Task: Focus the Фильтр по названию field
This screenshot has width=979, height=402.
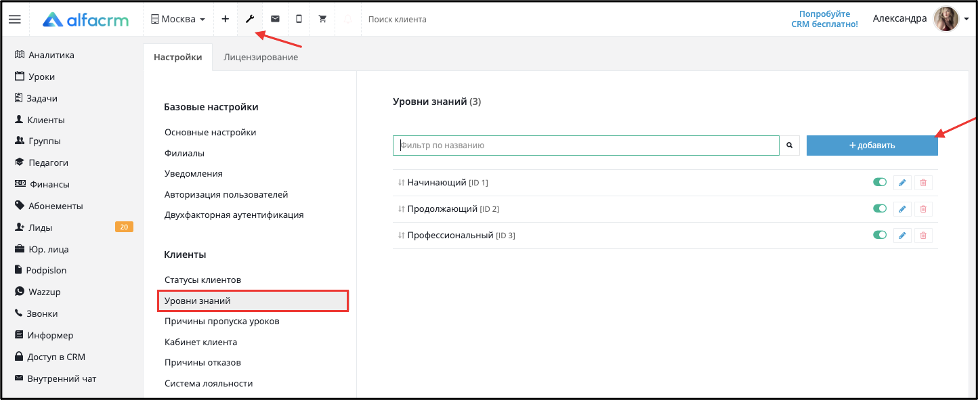Action: point(586,145)
